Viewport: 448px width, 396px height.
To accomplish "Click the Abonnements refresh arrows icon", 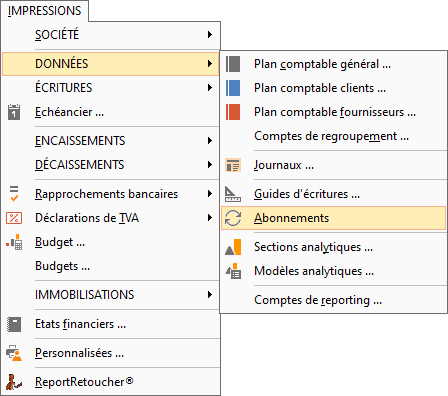I will [233, 218].
